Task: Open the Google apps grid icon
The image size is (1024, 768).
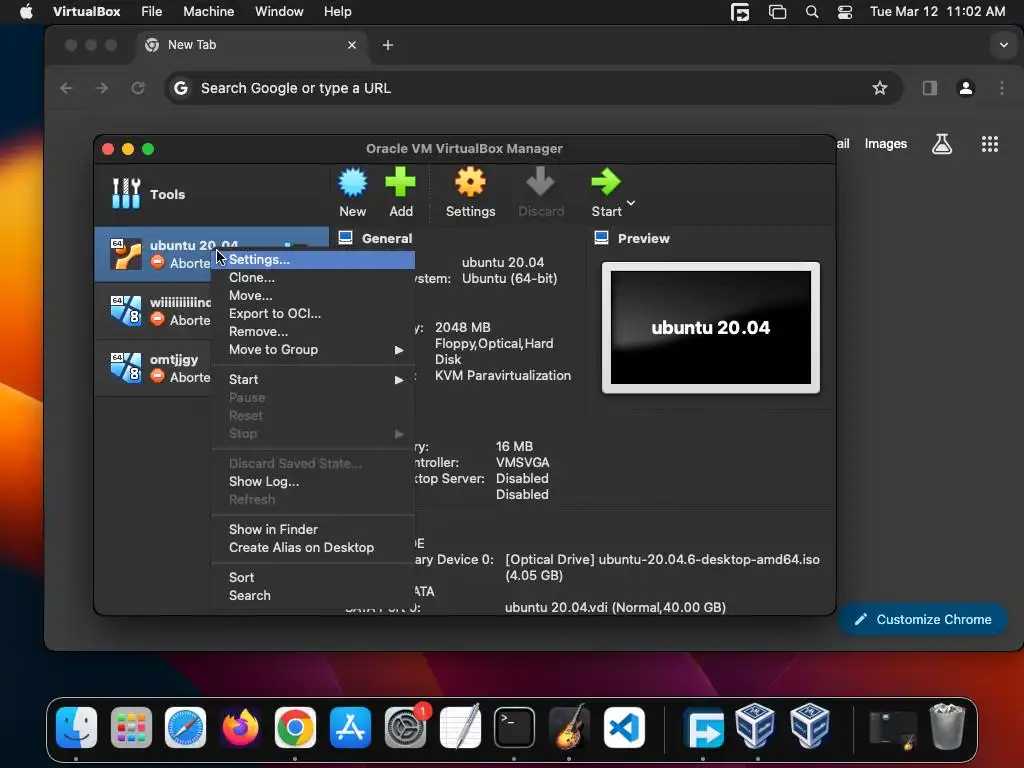Action: click(x=990, y=144)
